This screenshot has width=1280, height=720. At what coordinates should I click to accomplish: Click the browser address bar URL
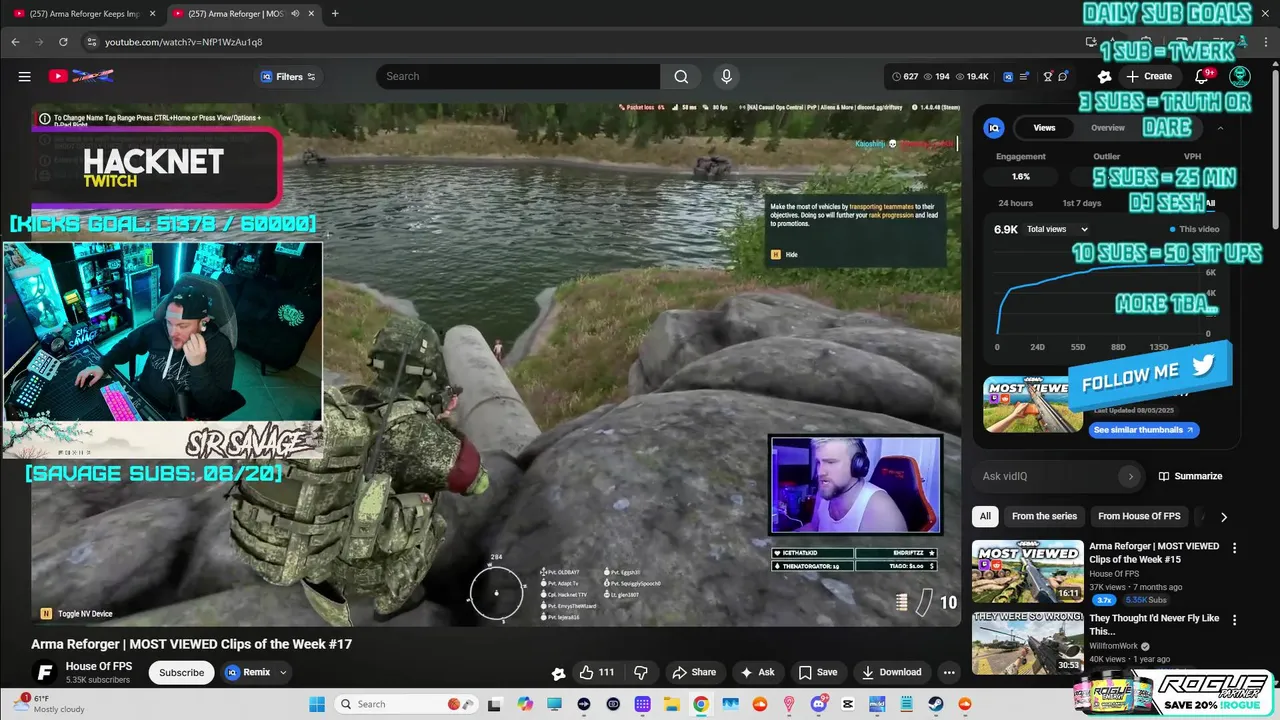point(184,42)
